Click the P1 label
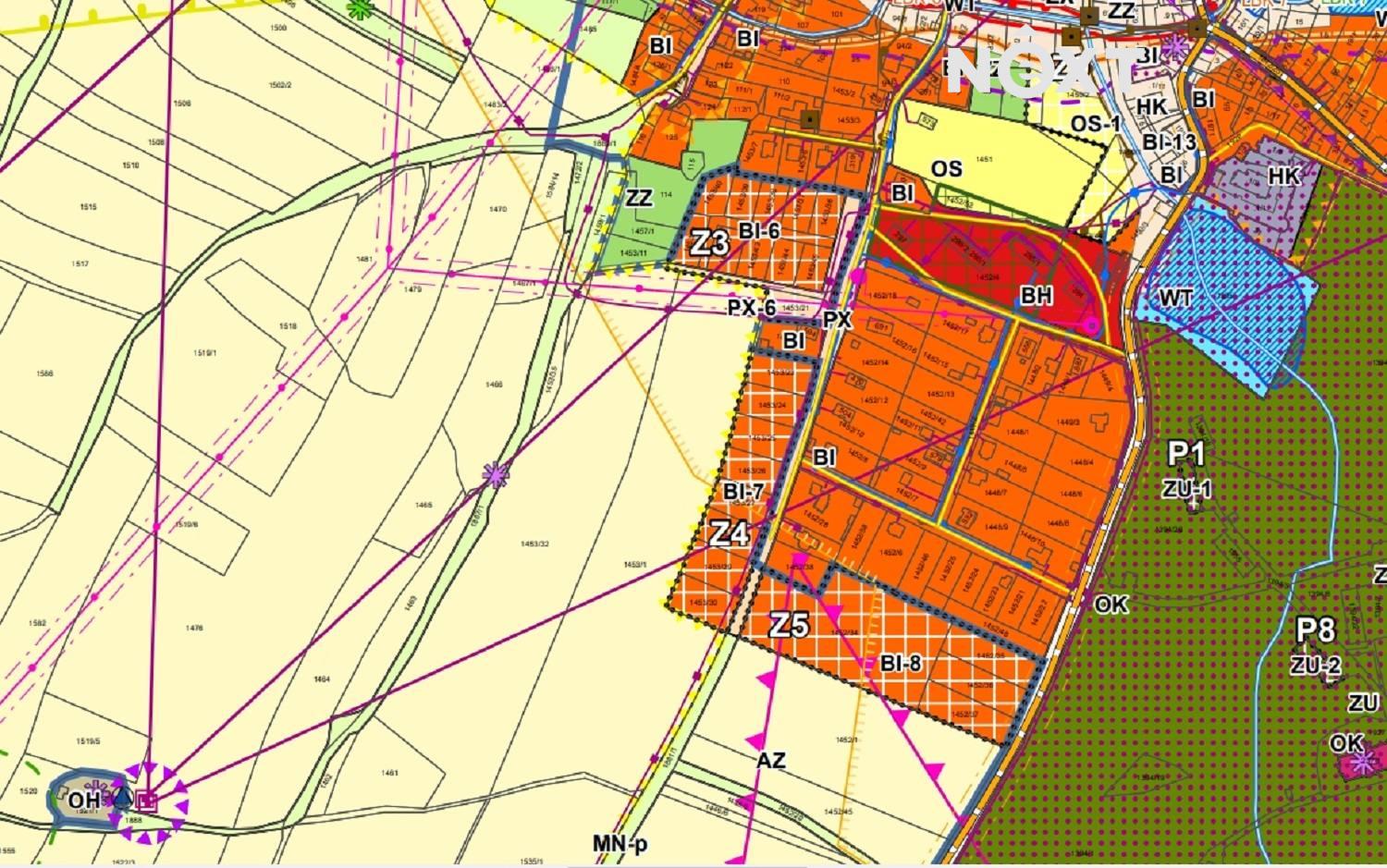 point(1186,454)
